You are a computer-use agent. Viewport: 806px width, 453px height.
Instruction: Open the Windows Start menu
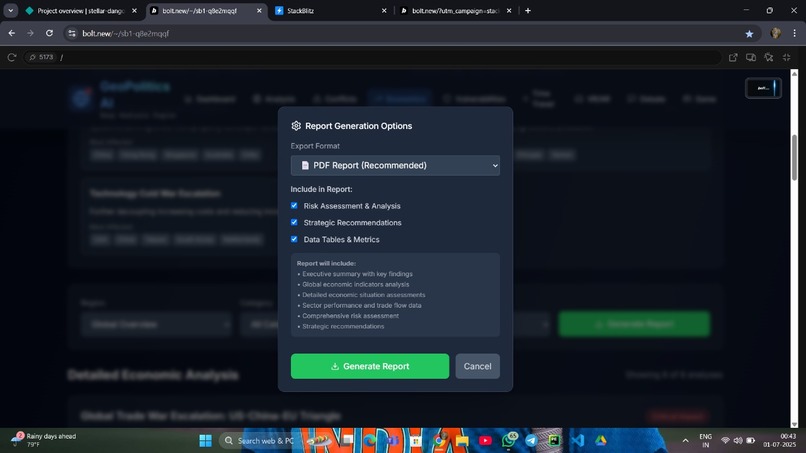(x=205, y=441)
